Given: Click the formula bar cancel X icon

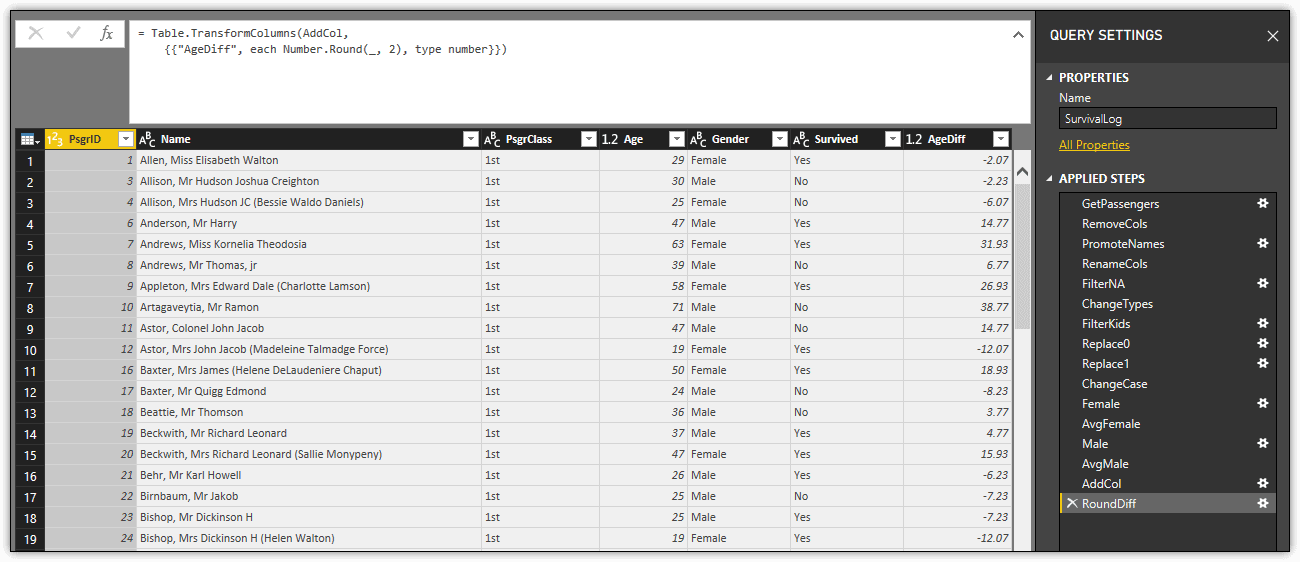Looking at the screenshot, I should tap(36, 34).
